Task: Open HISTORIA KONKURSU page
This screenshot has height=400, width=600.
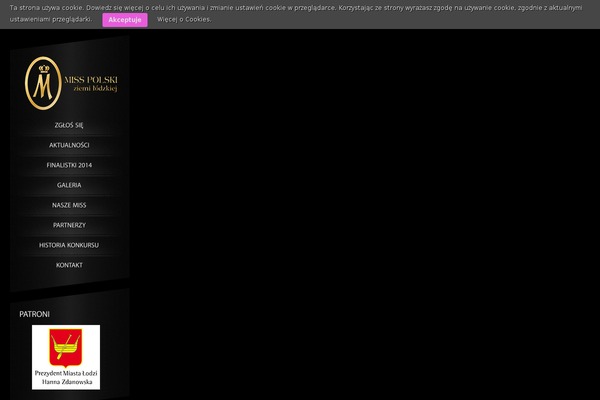Action: click(69, 245)
